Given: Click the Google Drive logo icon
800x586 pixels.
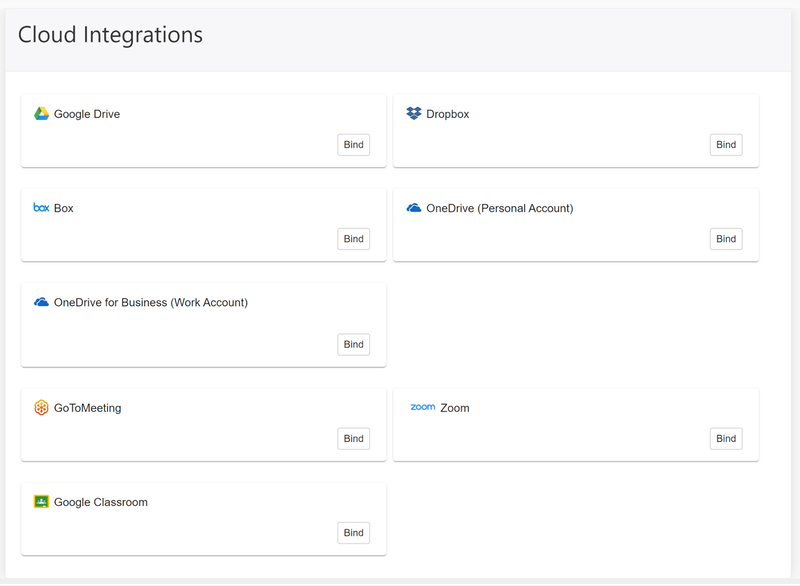Looking at the screenshot, I should click(x=41, y=114).
